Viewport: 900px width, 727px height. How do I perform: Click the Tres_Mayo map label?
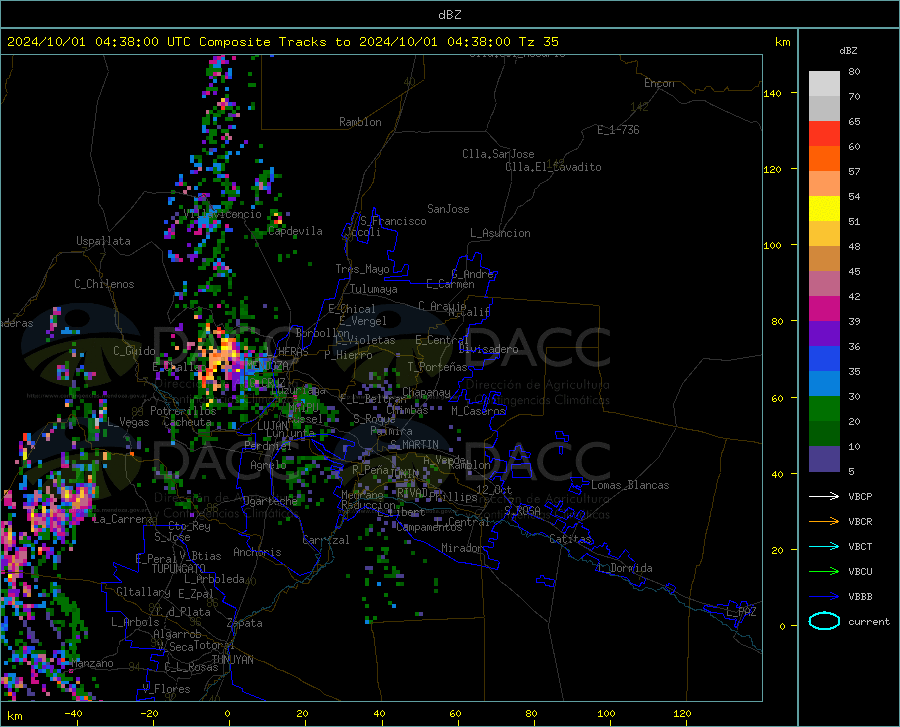[362, 269]
